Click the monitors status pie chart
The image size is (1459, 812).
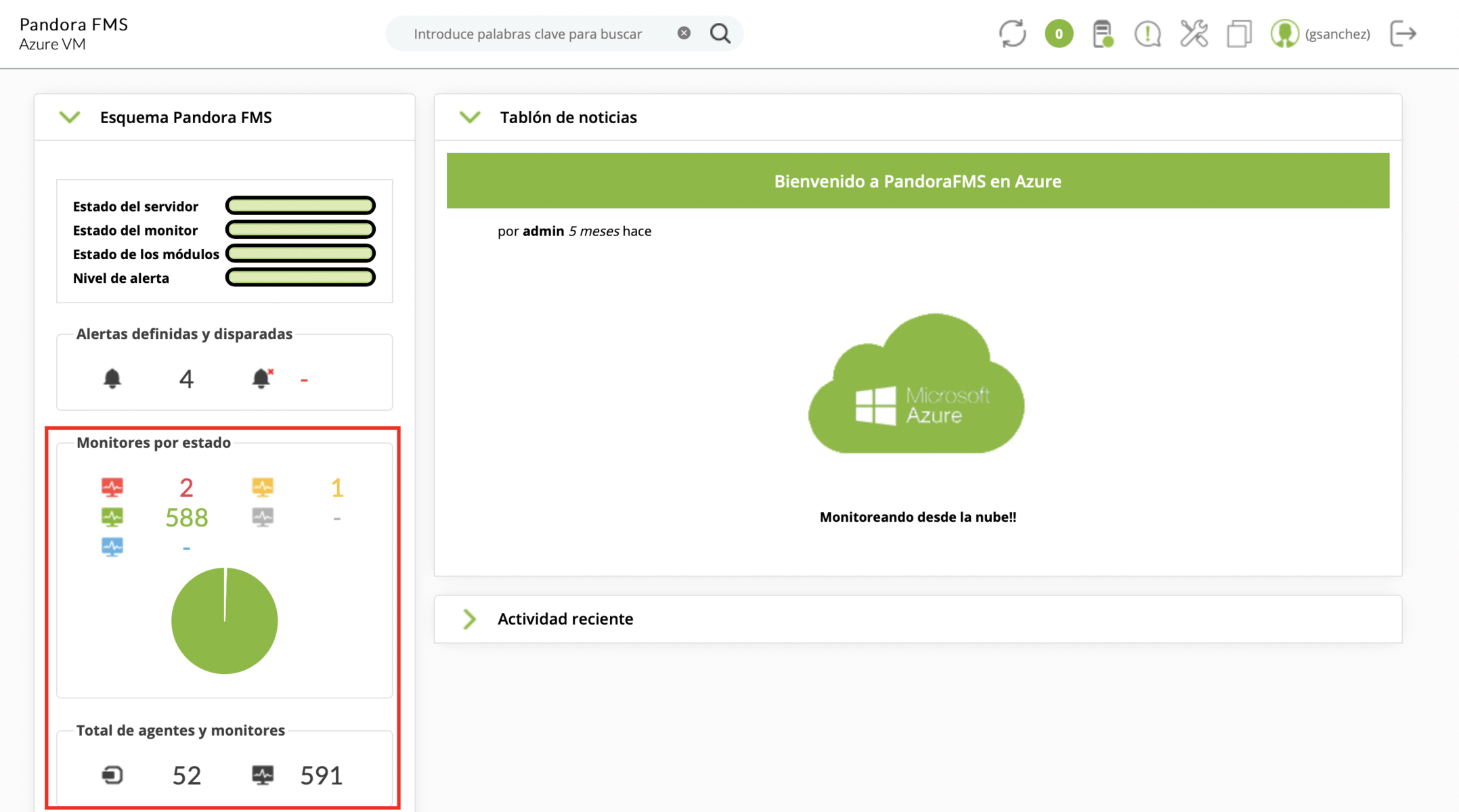click(225, 621)
